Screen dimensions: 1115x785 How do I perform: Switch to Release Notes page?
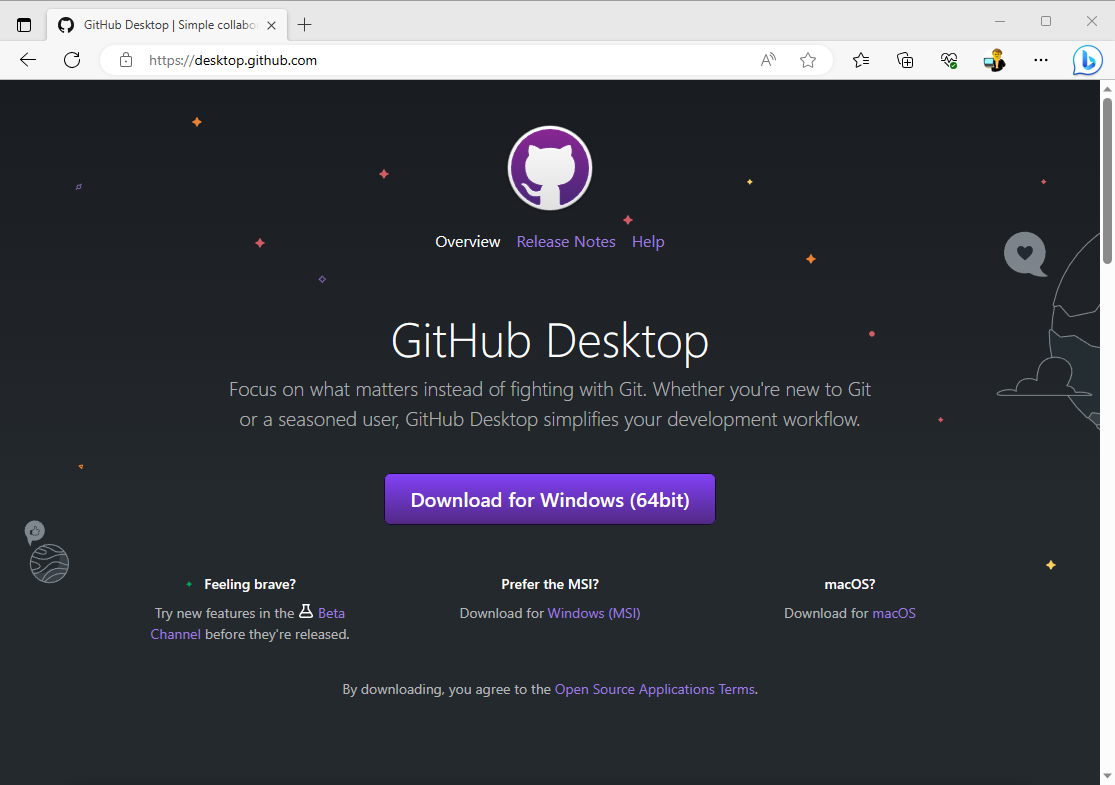566,242
